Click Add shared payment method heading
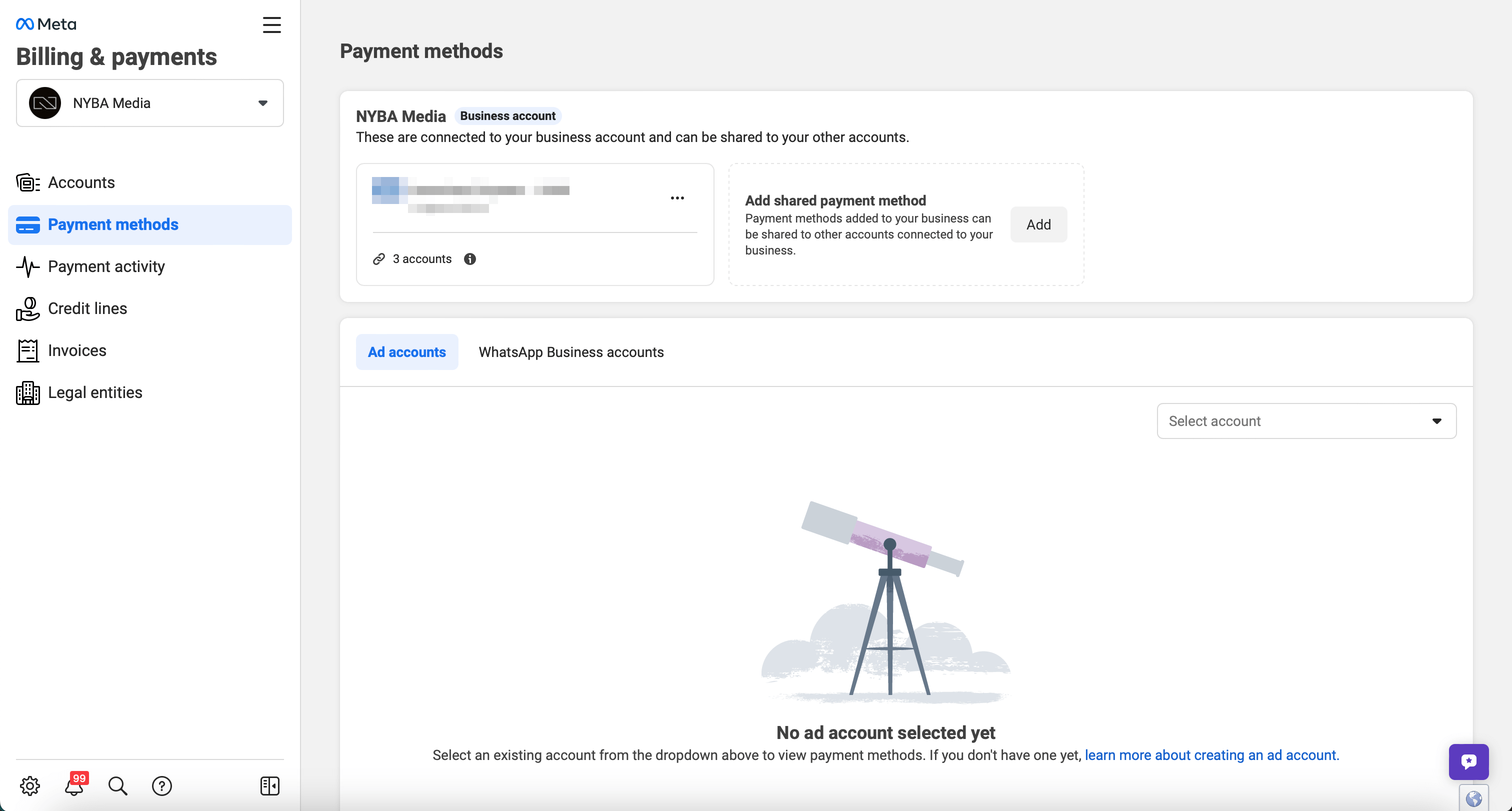Screen dimensions: 1512x811 coord(835,200)
